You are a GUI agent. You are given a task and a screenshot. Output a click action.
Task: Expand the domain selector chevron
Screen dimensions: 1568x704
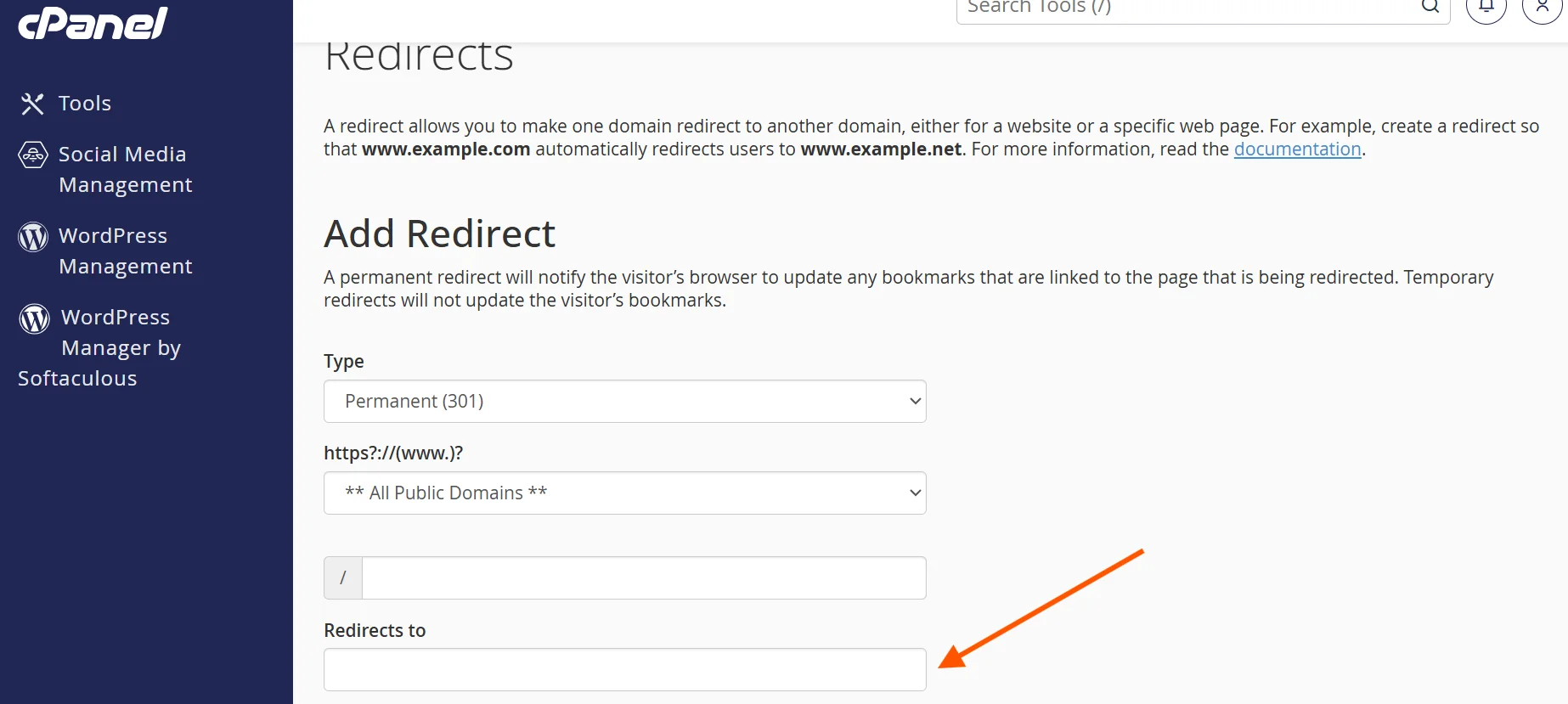click(x=914, y=493)
